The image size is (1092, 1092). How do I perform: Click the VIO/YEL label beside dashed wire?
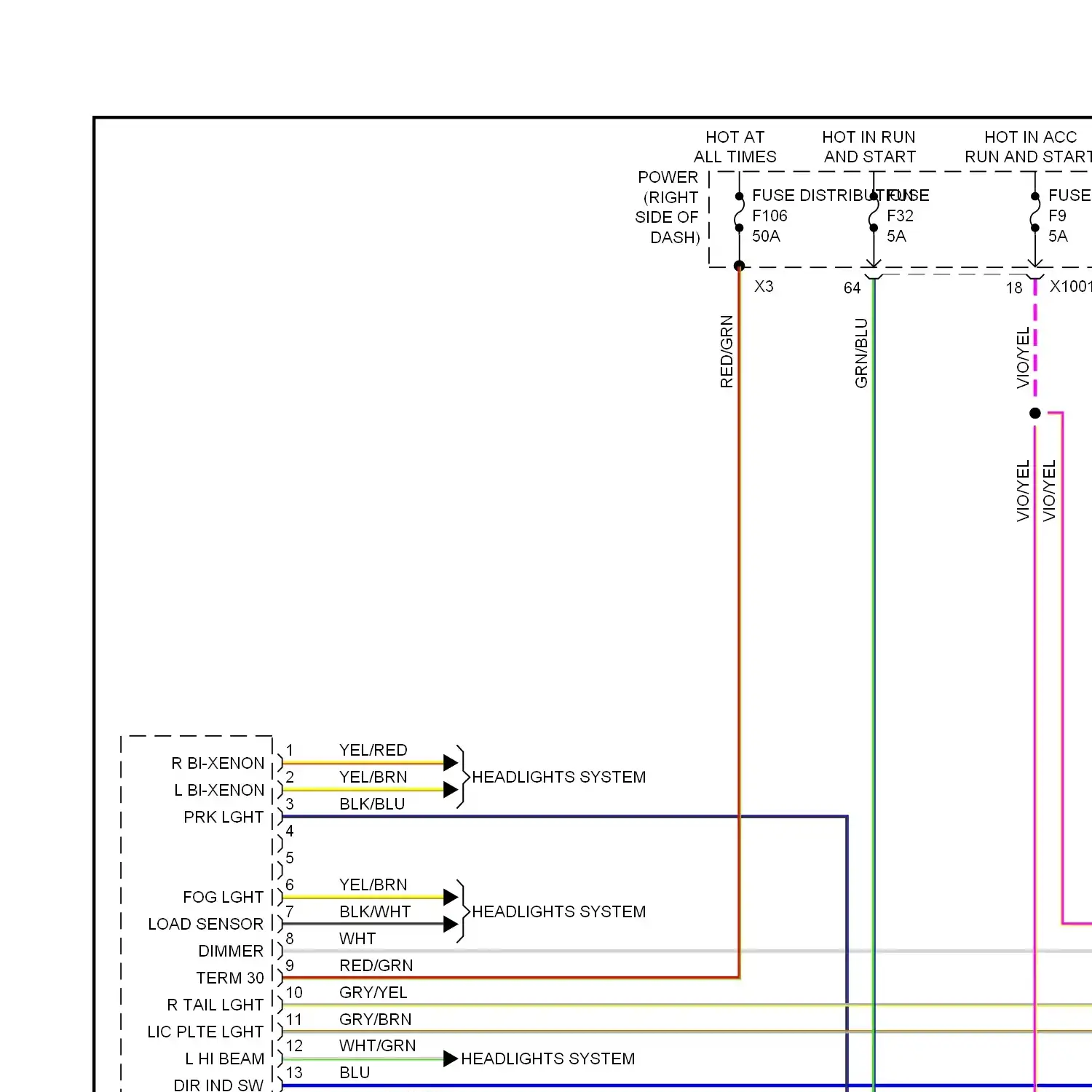[1023, 357]
